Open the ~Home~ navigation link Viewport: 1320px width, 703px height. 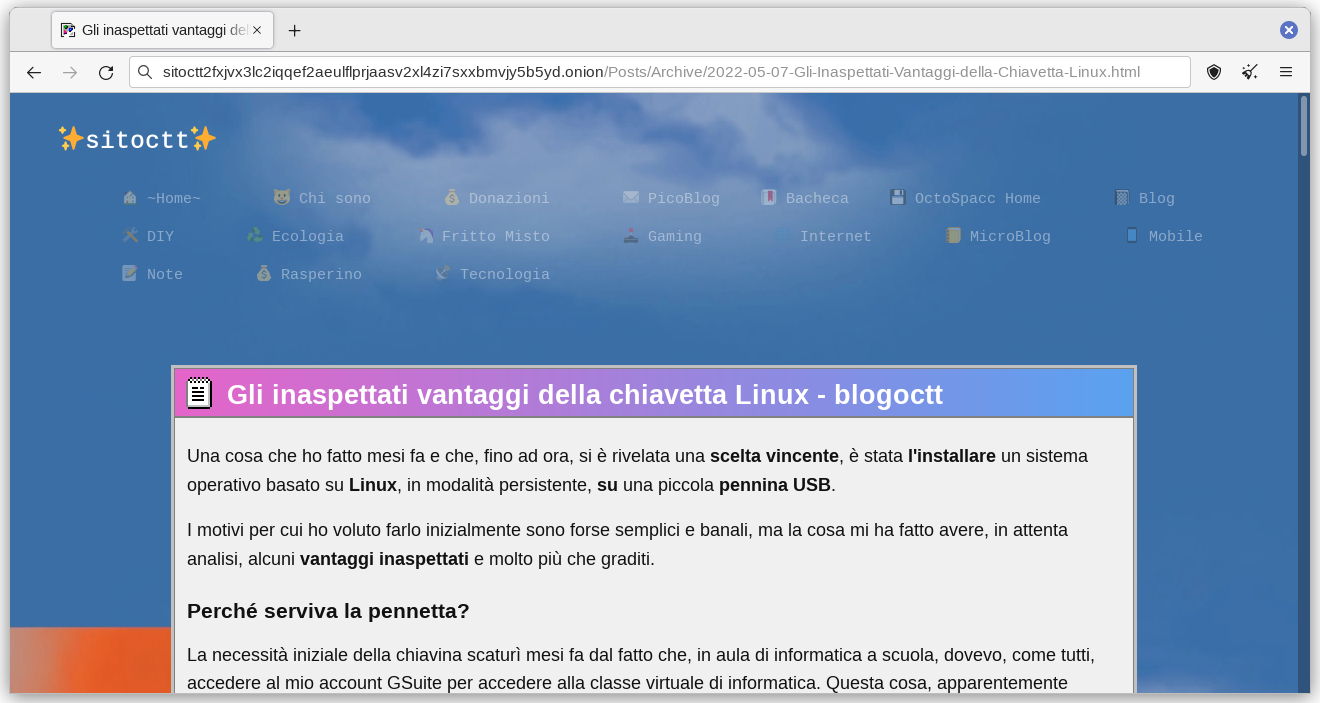(x=172, y=198)
